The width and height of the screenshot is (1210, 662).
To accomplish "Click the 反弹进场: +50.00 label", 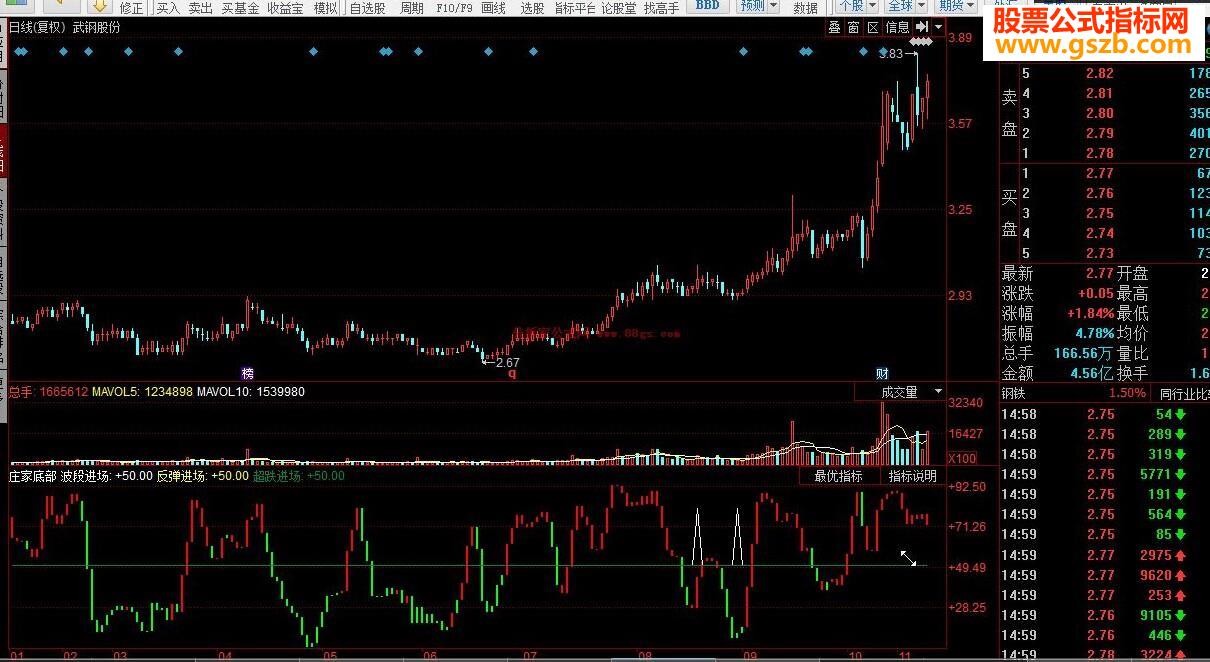I will point(202,476).
